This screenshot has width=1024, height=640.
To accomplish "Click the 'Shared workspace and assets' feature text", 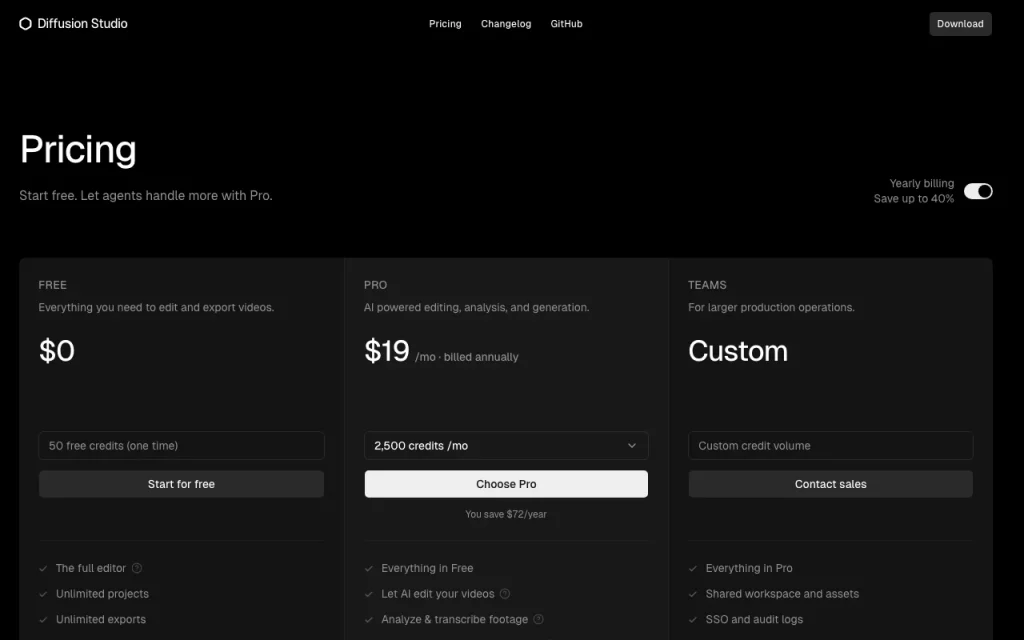I will click(x=782, y=594).
